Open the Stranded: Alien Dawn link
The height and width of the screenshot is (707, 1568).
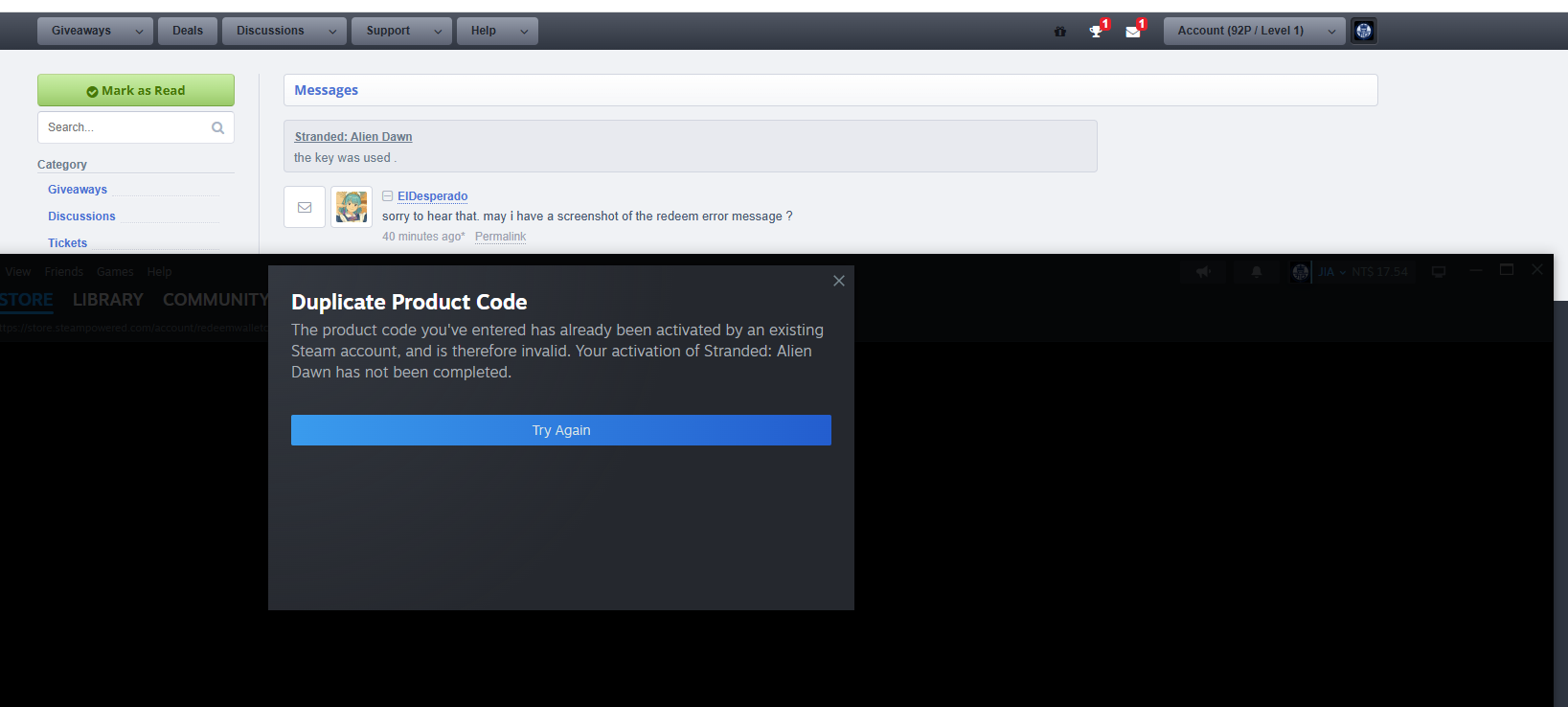click(353, 137)
